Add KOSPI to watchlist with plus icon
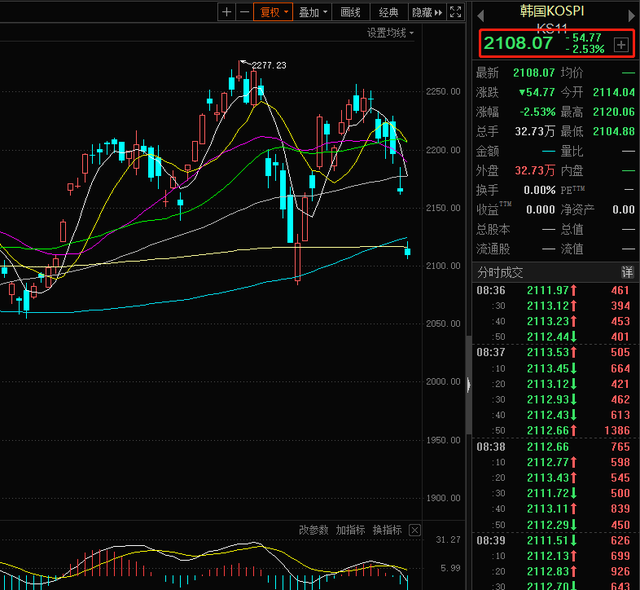 (x=621, y=45)
